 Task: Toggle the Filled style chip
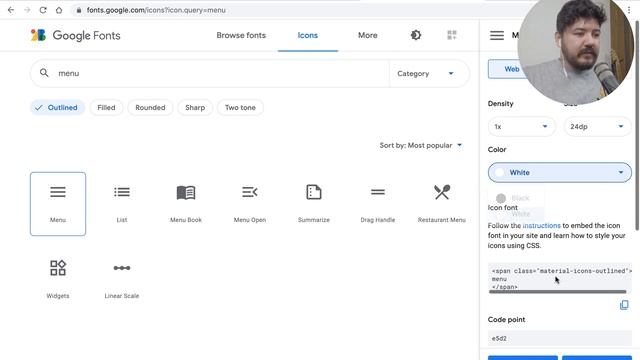pos(106,108)
